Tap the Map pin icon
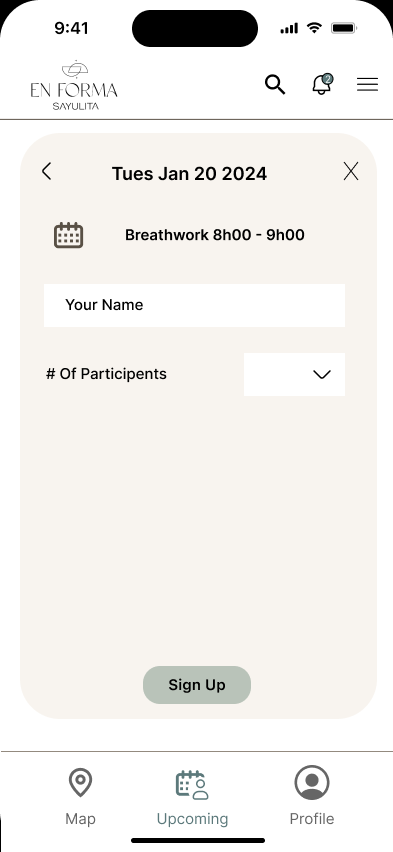This screenshot has height=852, width=393. point(80,782)
